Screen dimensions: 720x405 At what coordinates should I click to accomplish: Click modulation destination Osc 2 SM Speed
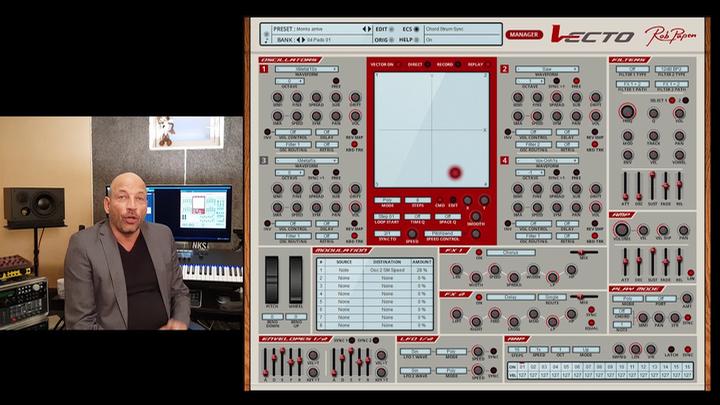[387, 270]
